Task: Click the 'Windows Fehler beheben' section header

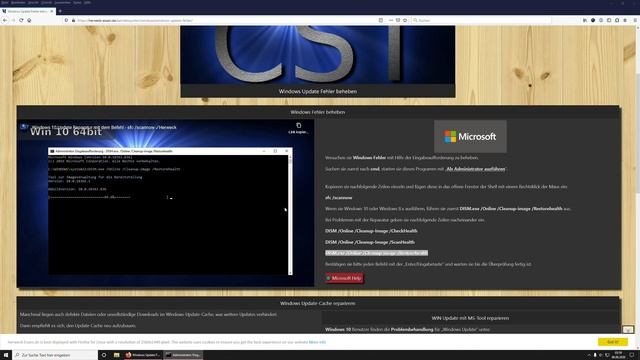Action: 318,112
